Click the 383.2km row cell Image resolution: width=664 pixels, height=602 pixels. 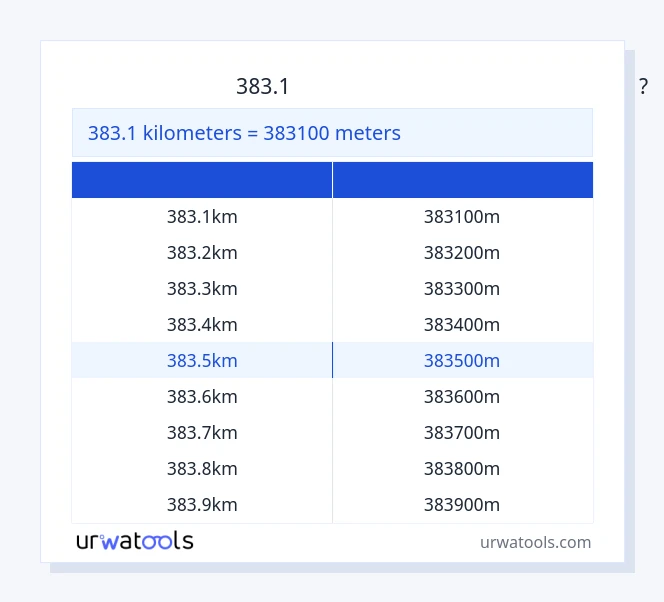202,253
